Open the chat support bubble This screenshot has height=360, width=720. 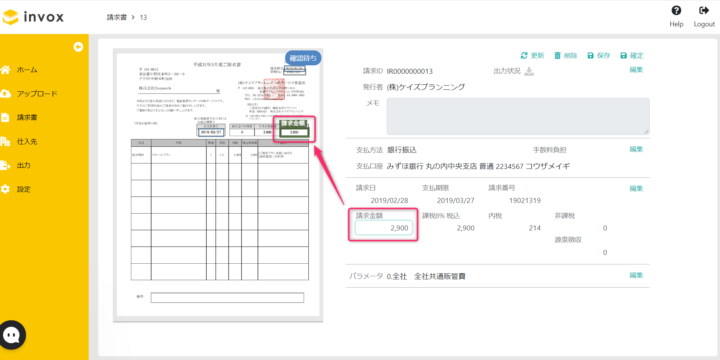coord(12,335)
